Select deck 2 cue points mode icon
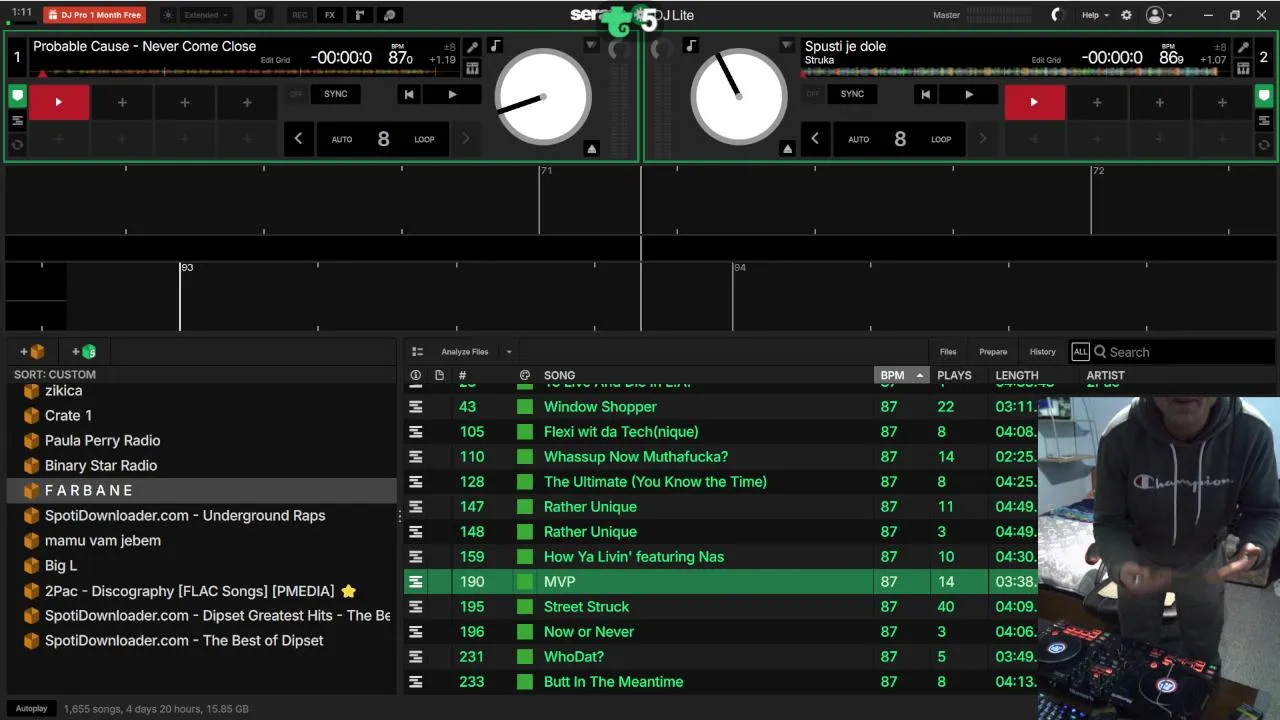This screenshot has width=1280, height=720. (x=1264, y=96)
